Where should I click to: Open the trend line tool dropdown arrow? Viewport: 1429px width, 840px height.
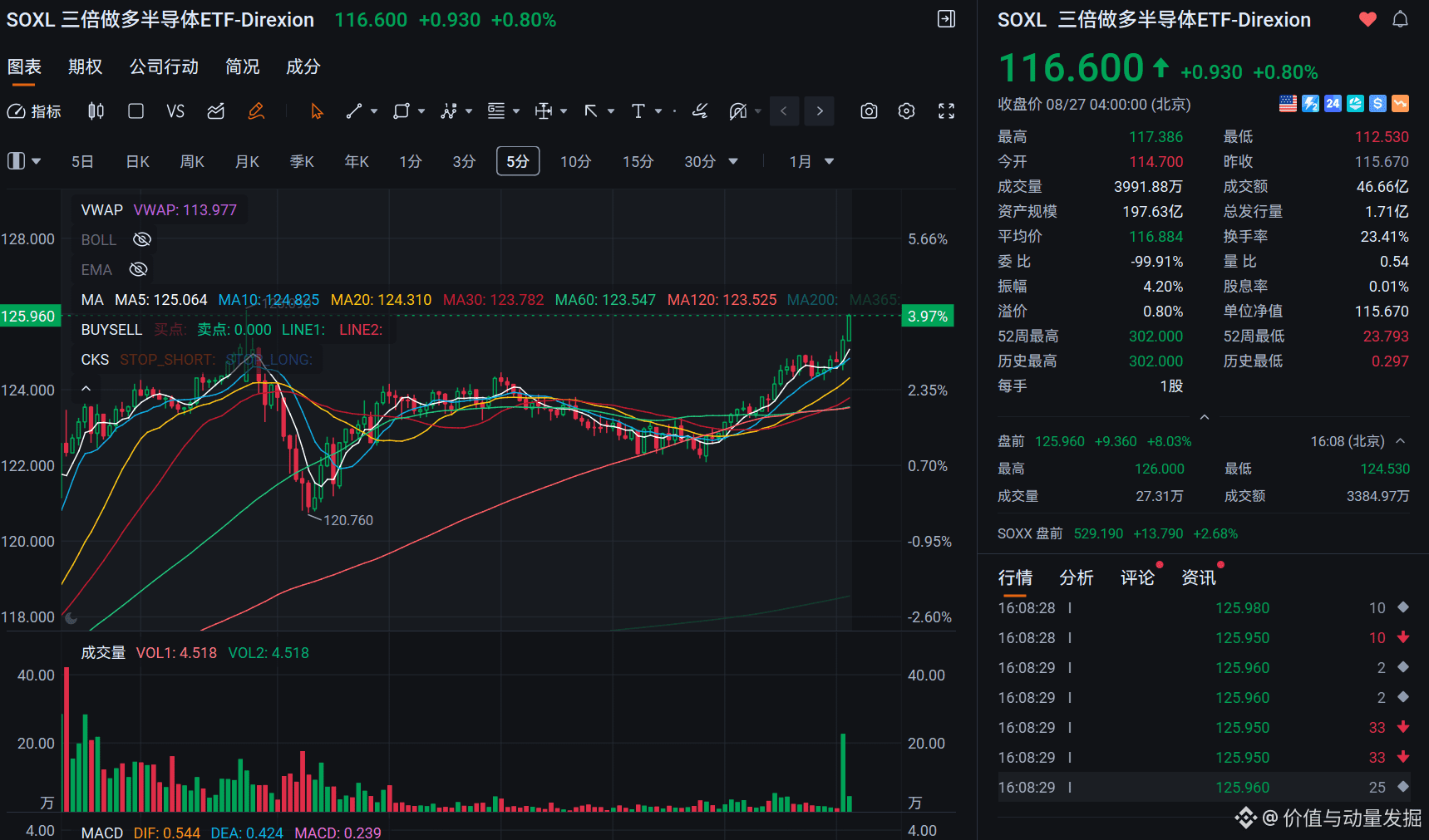click(x=374, y=111)
